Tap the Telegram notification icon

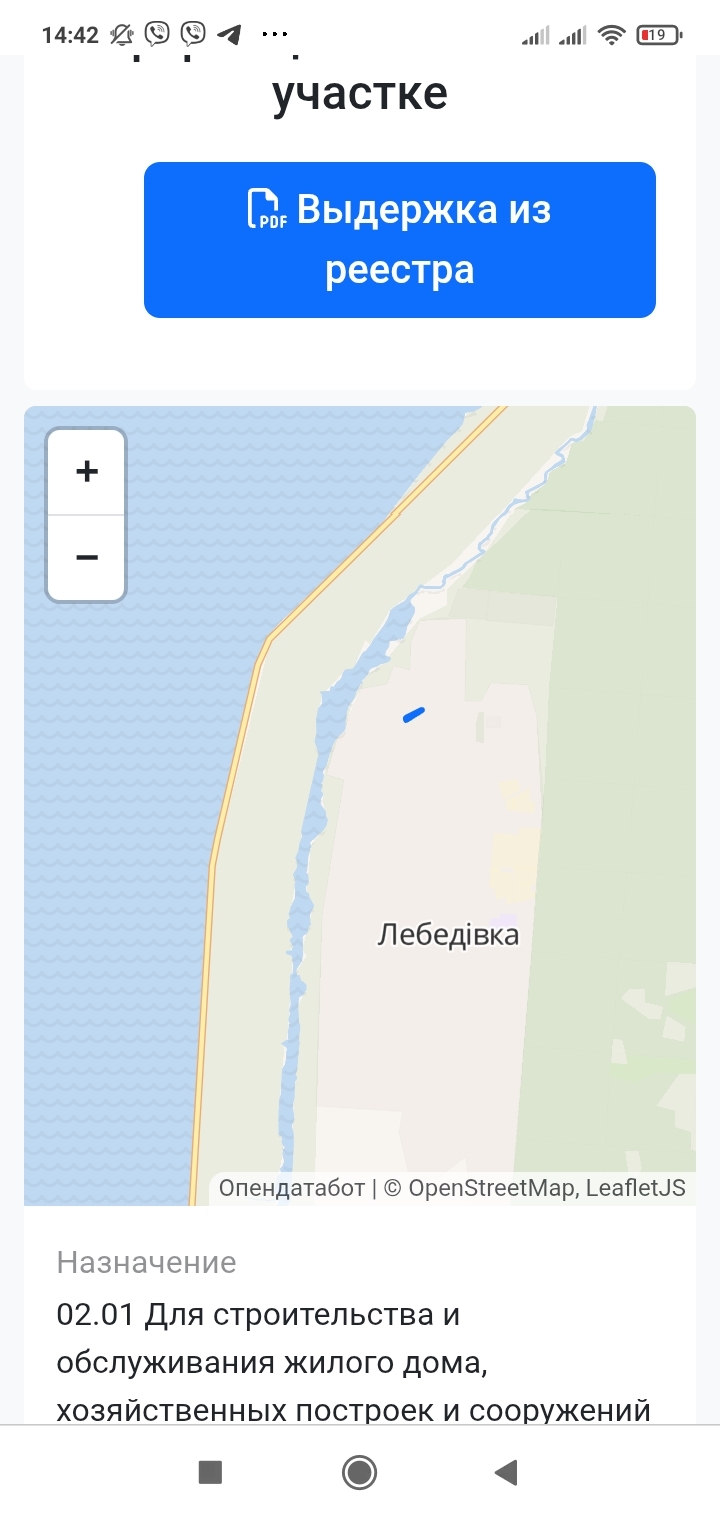(229, 35)
